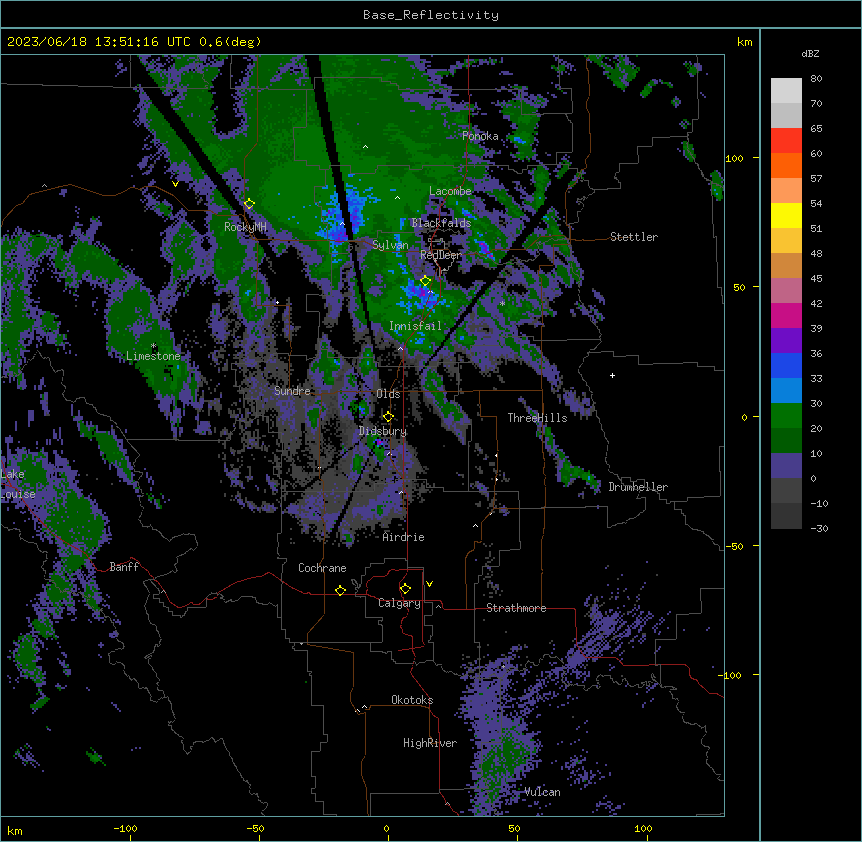This screenshot has width=862, height=842.
Task: Click the HighRiver city label
Action: coord(430,743)
